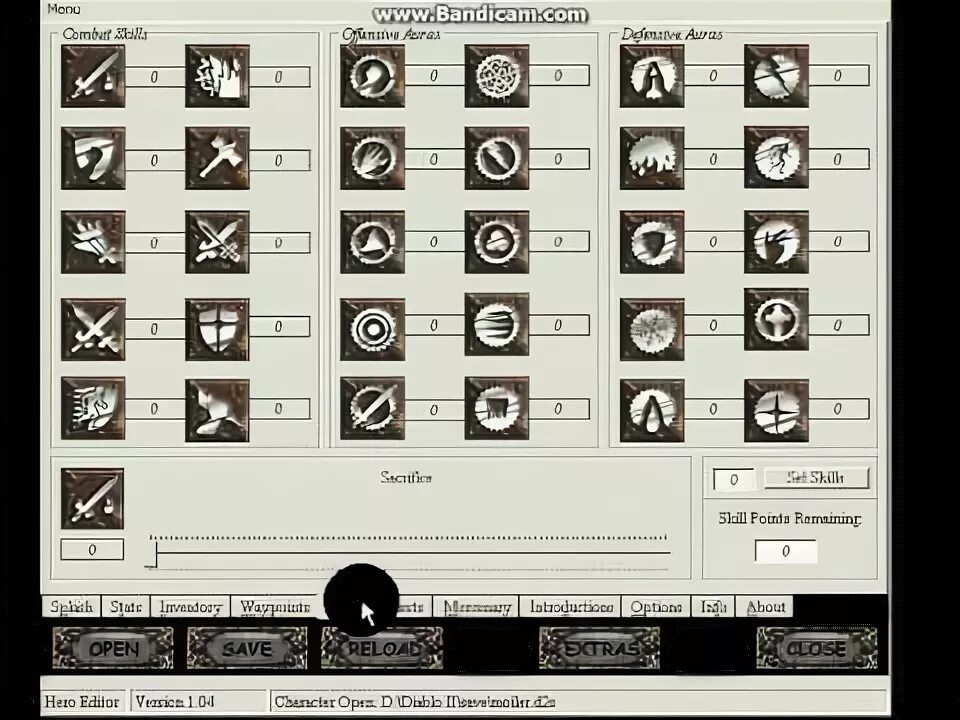The image size is (960, 720).
Task: Click the value field beside the four-point star icon
Action: coord(839,408)
